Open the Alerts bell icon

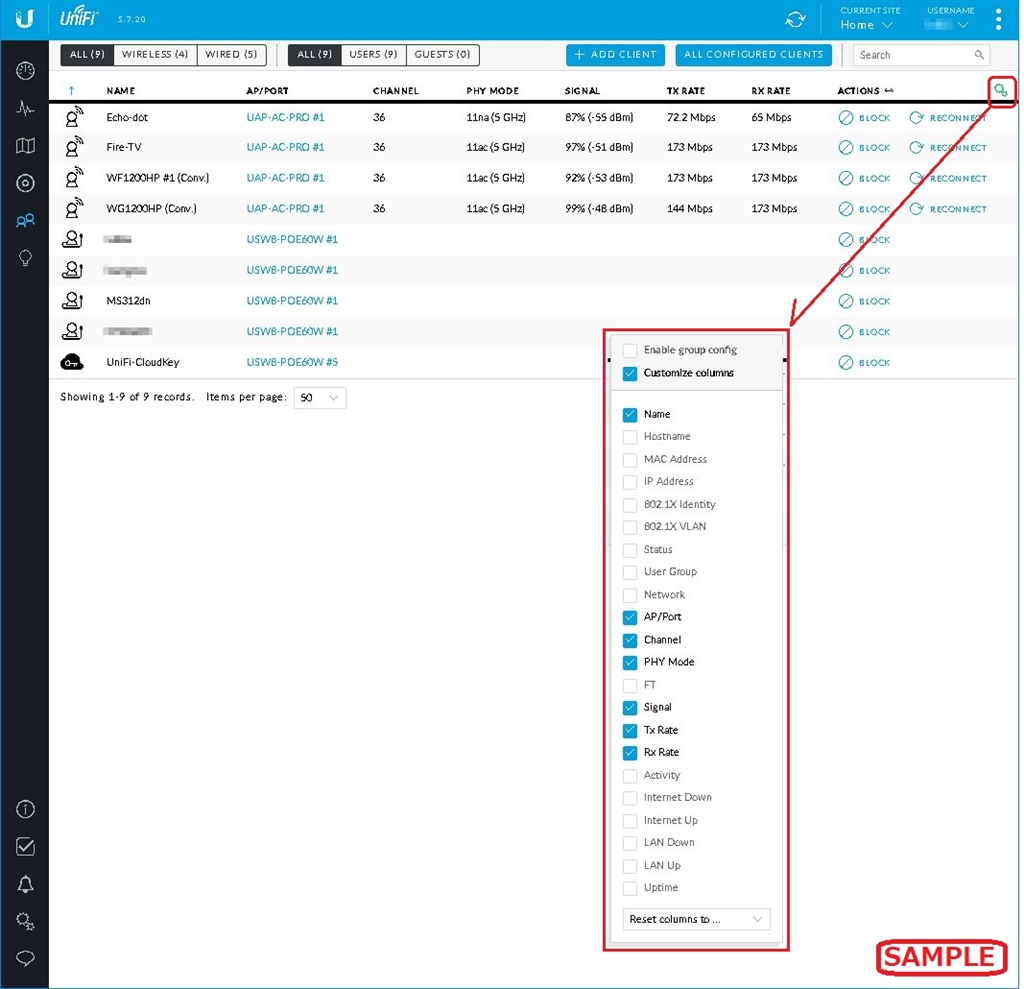25,884
